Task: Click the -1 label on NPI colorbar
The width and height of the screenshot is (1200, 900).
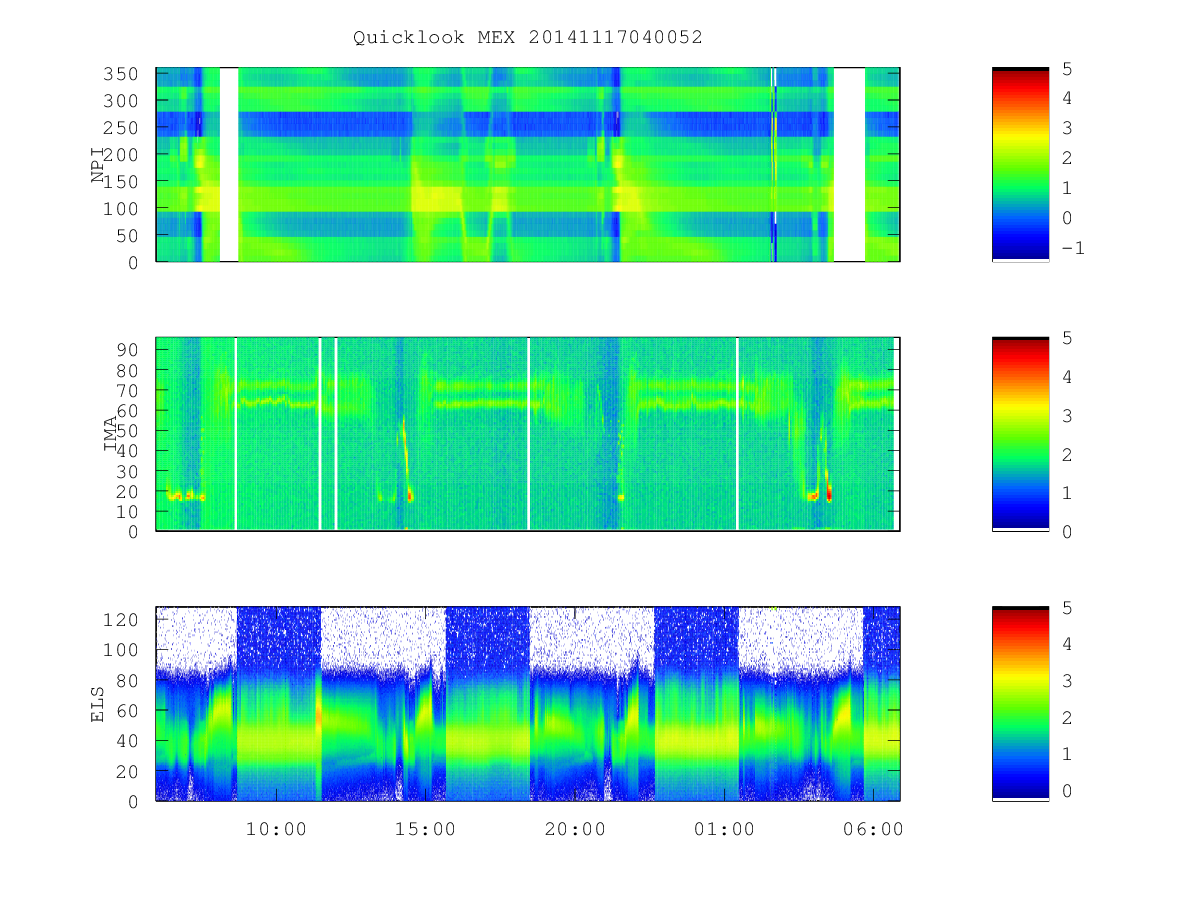Action: 1072,248
